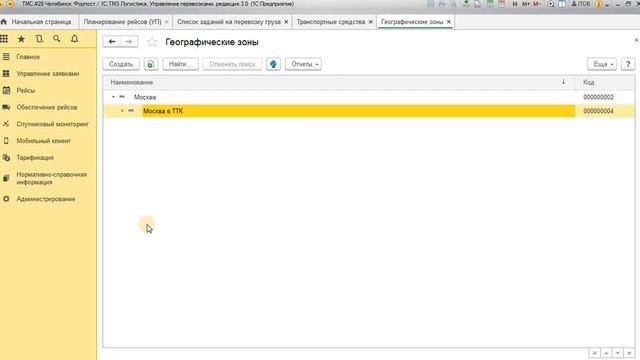Open help with the ? button
Screen dimensions: 640x360
click(x=628, y=64)
